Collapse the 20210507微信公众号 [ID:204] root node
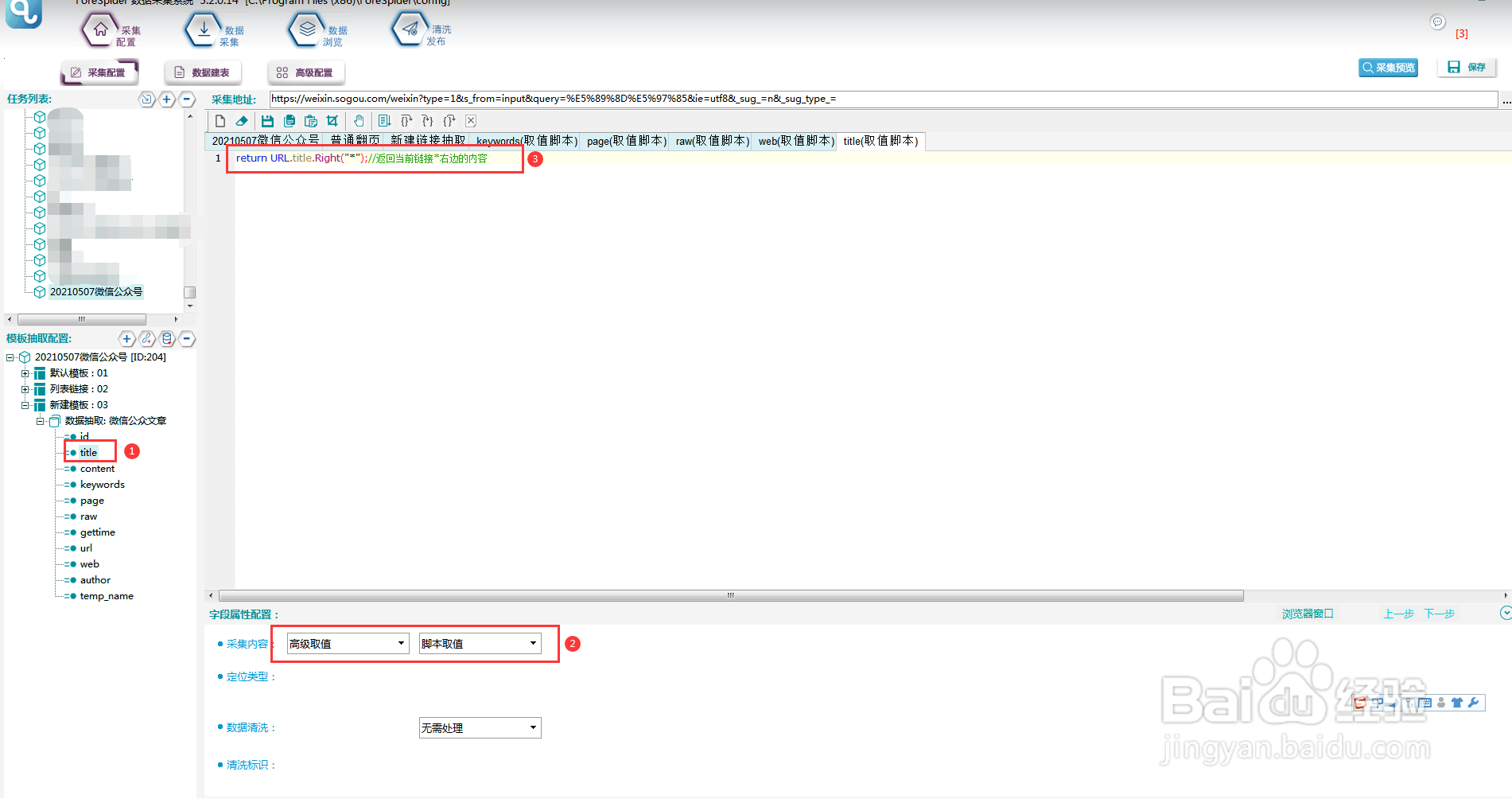The width and height of the screenshot is (1512, 799). 10,357
